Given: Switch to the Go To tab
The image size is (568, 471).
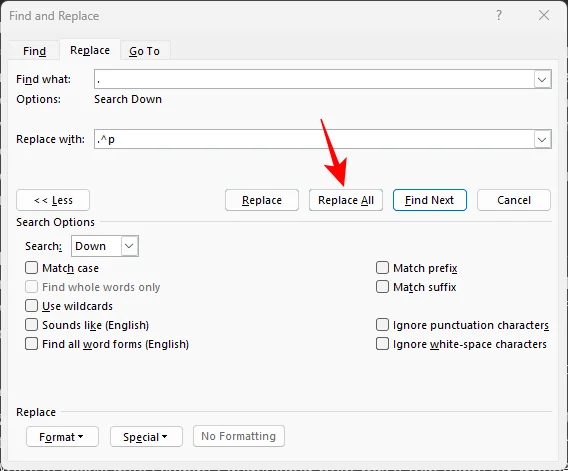Looking at the screenshot, I should click(145, 51).
